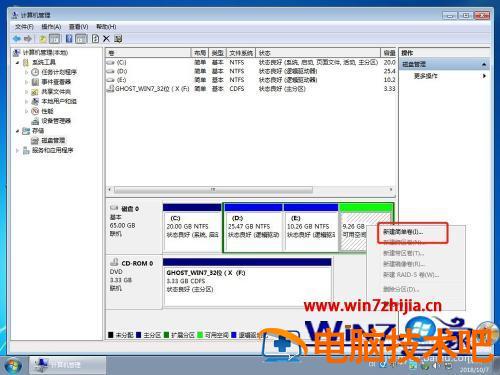Click 更多操作 in the actions pane
The height and width of the screenshot is (375, 500).
pyautogui.click(x=425, y=76)
